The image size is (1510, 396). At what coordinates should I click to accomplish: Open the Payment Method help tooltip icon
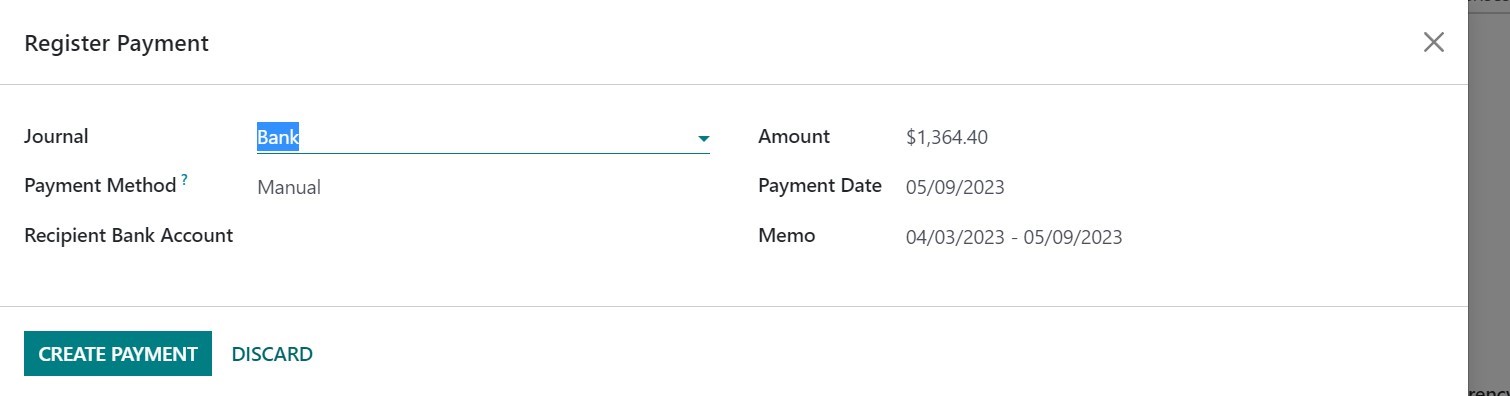pyautogui.click(x=185, y=181)
